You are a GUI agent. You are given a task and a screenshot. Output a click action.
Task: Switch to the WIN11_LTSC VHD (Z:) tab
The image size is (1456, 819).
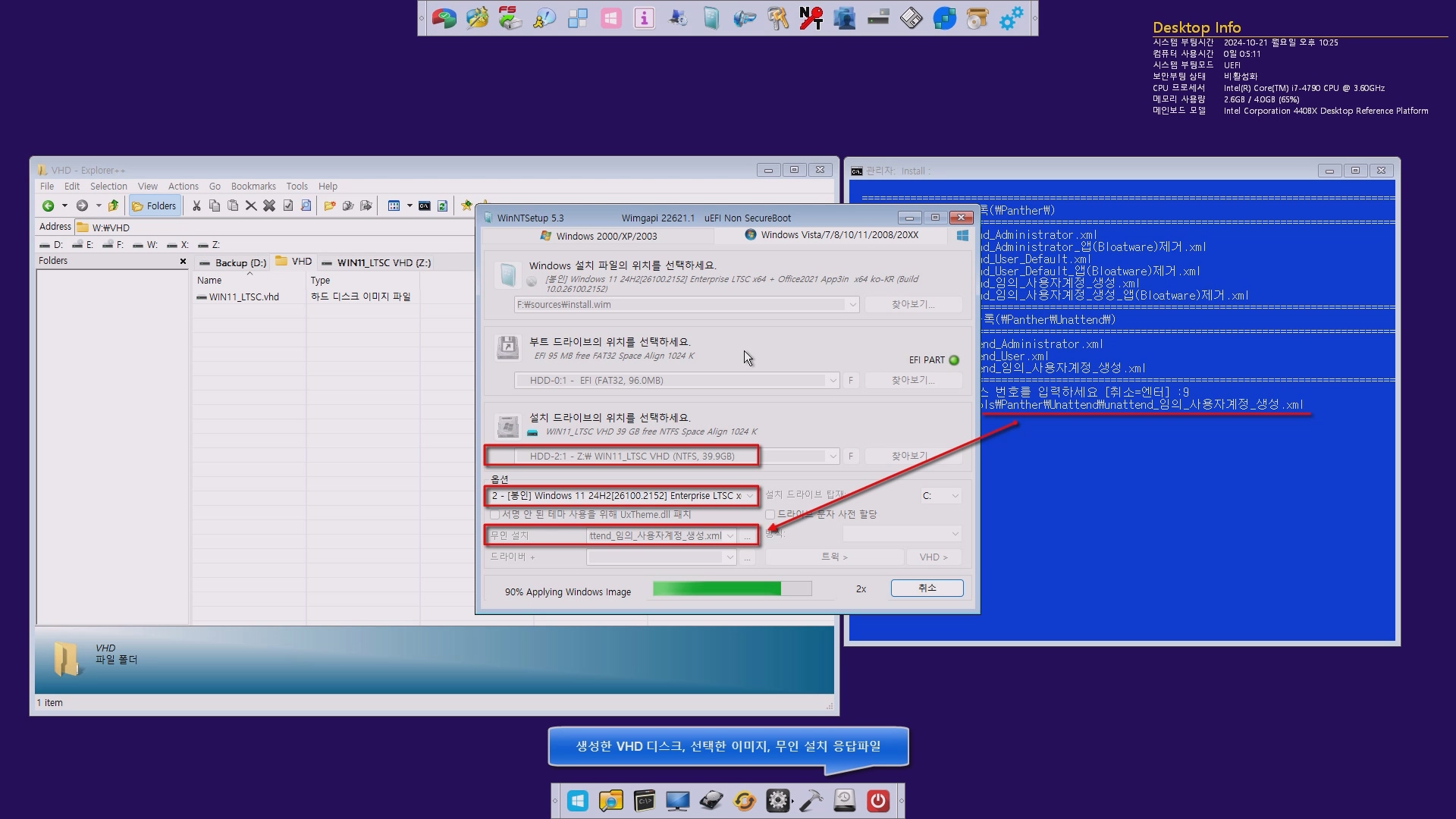click(376, 262)
